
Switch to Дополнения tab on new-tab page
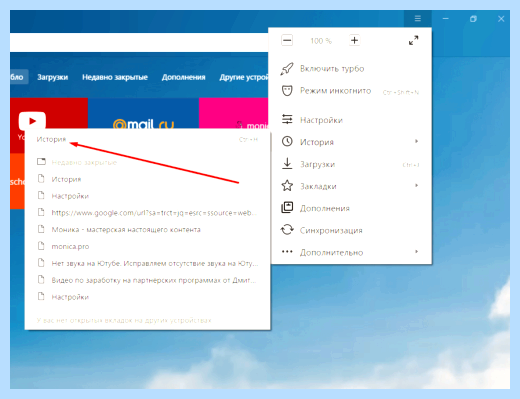coord(183,77)
